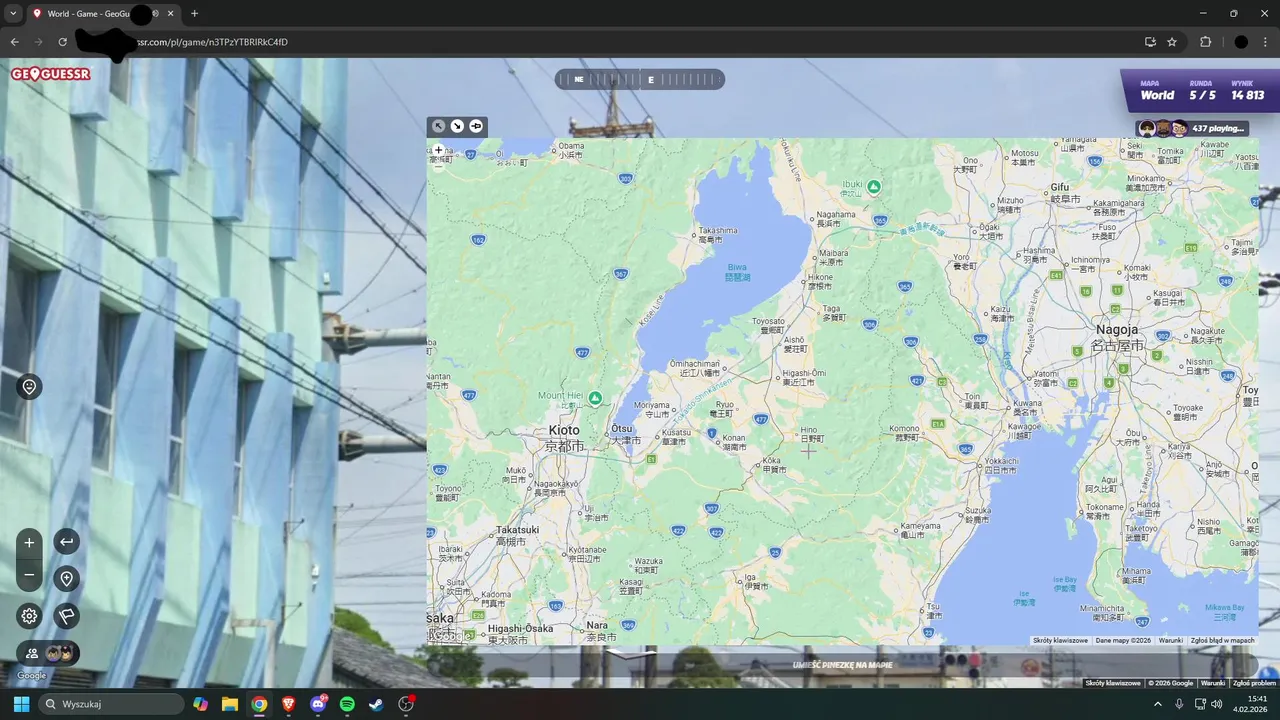Open the game settings gear
This screenshot has width=1280, height=720.
29,616
